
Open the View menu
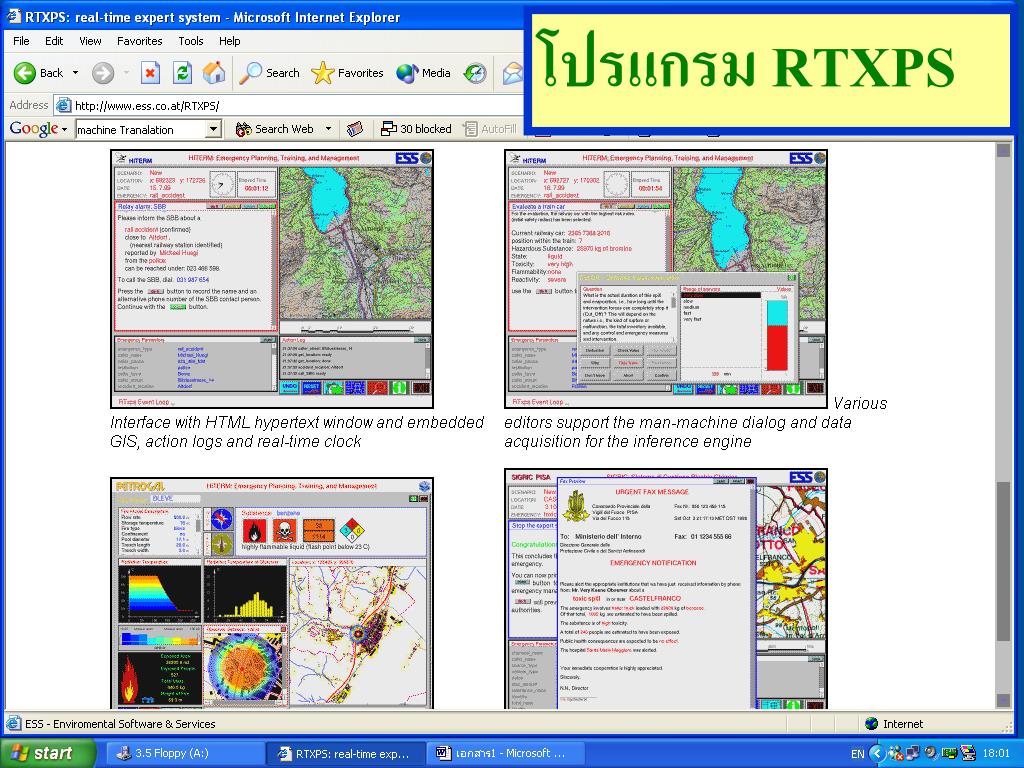[90, 41]
